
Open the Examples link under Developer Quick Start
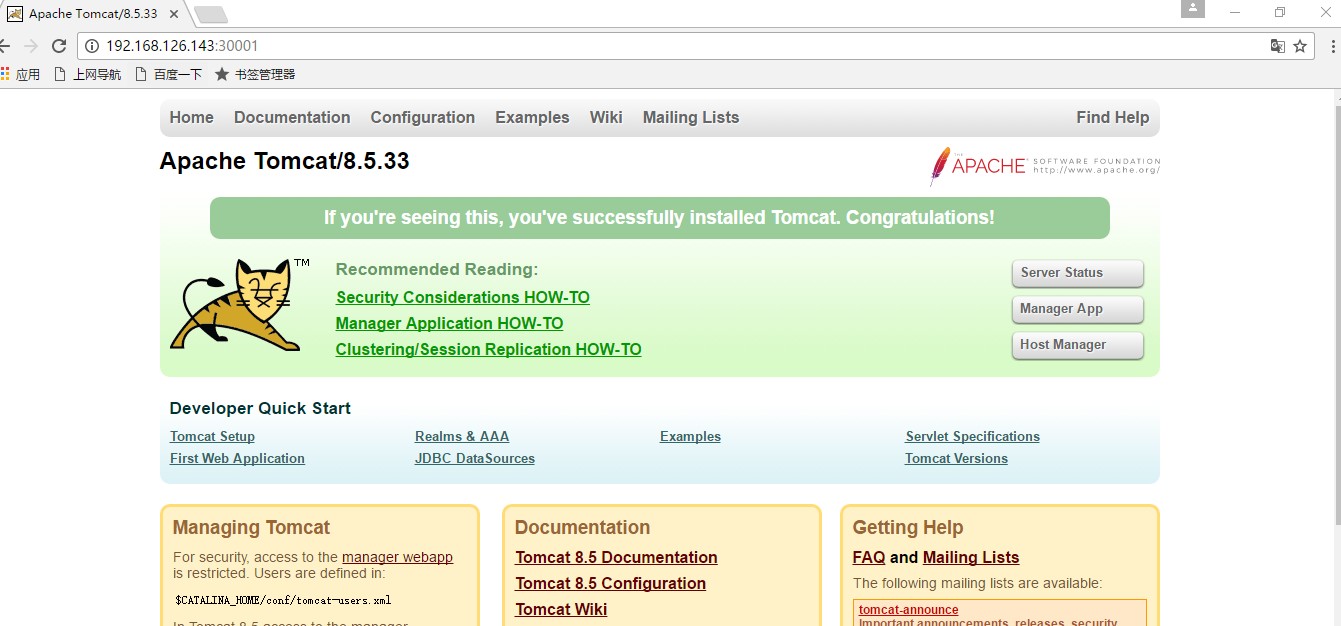click(690, 436)
